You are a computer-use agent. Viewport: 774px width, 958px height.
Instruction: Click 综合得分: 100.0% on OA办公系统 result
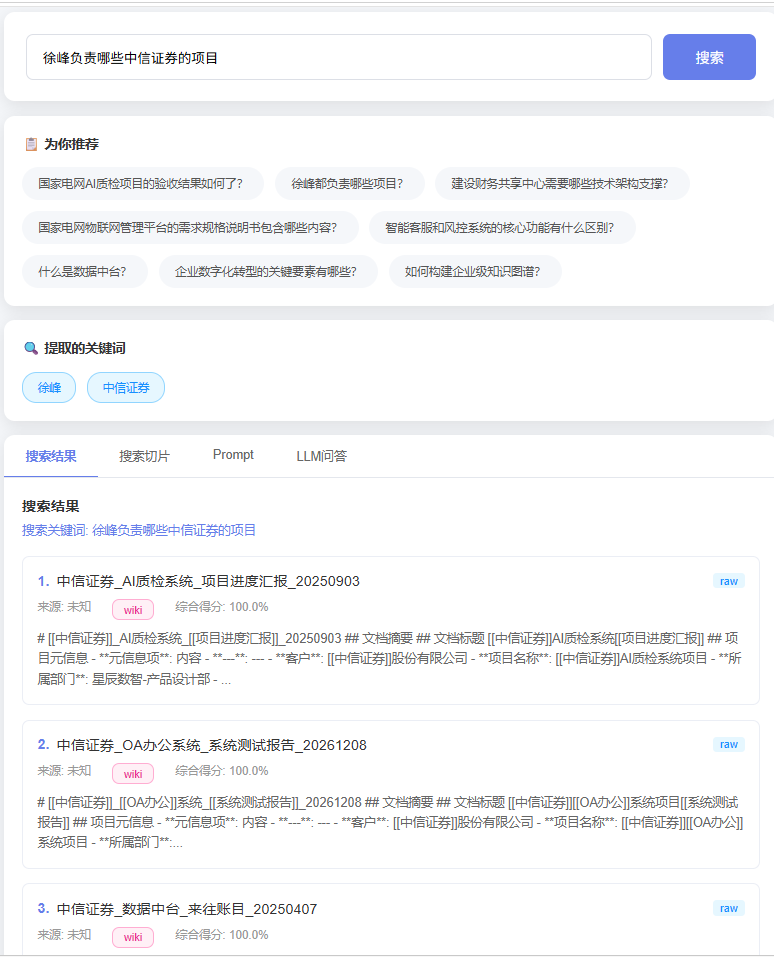[221, 770]
